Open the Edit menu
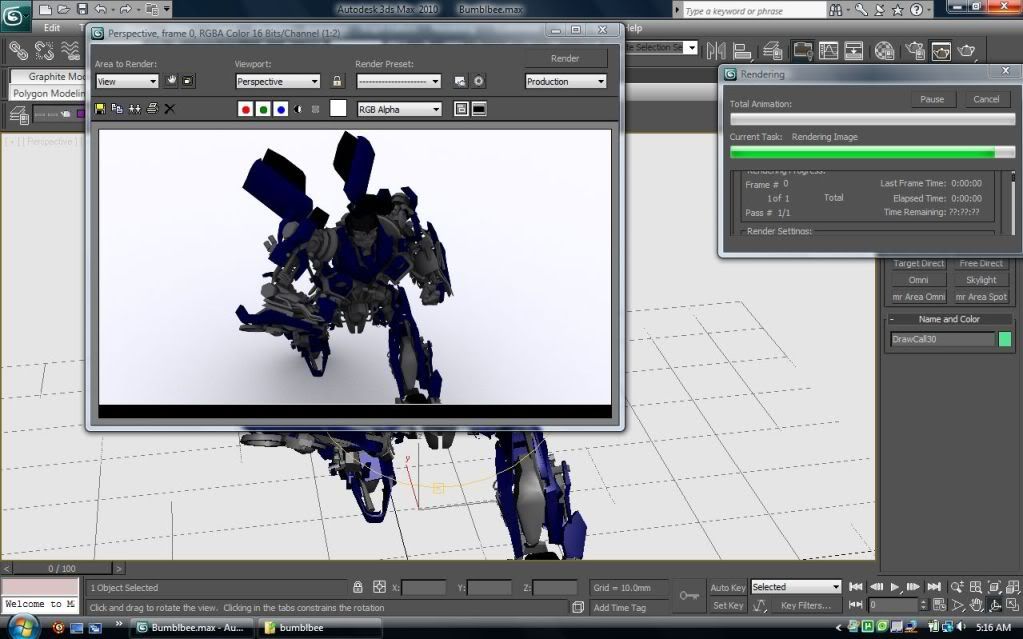Screen dimensions: 1023x639 pyautogui.click(x=52, y=28)
